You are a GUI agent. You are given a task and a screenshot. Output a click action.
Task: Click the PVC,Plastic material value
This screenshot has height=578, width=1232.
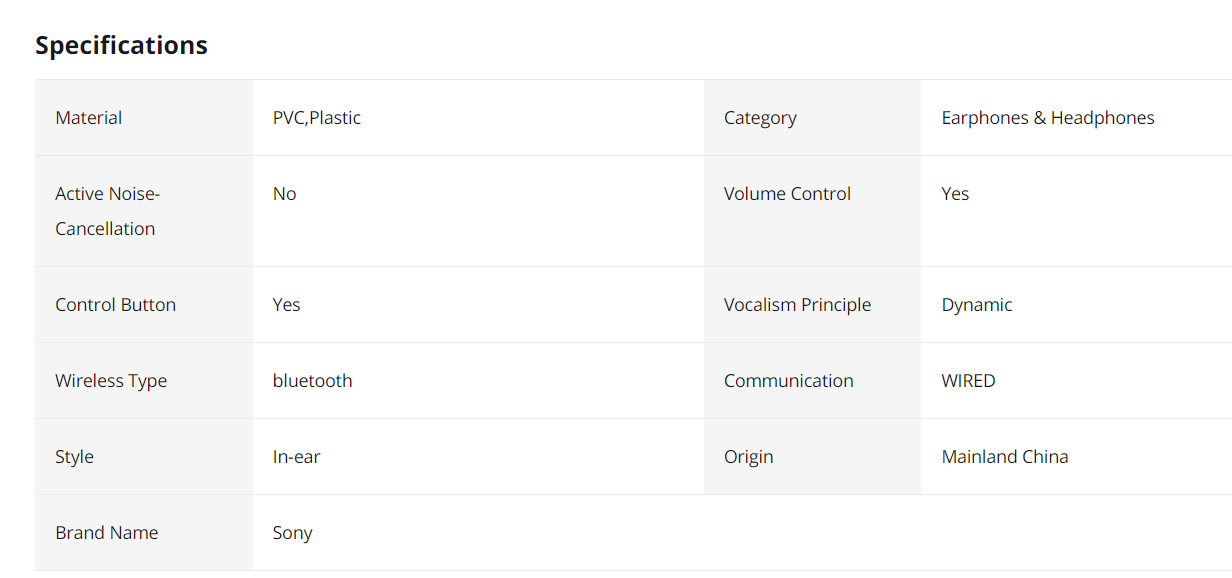[317, 118]
